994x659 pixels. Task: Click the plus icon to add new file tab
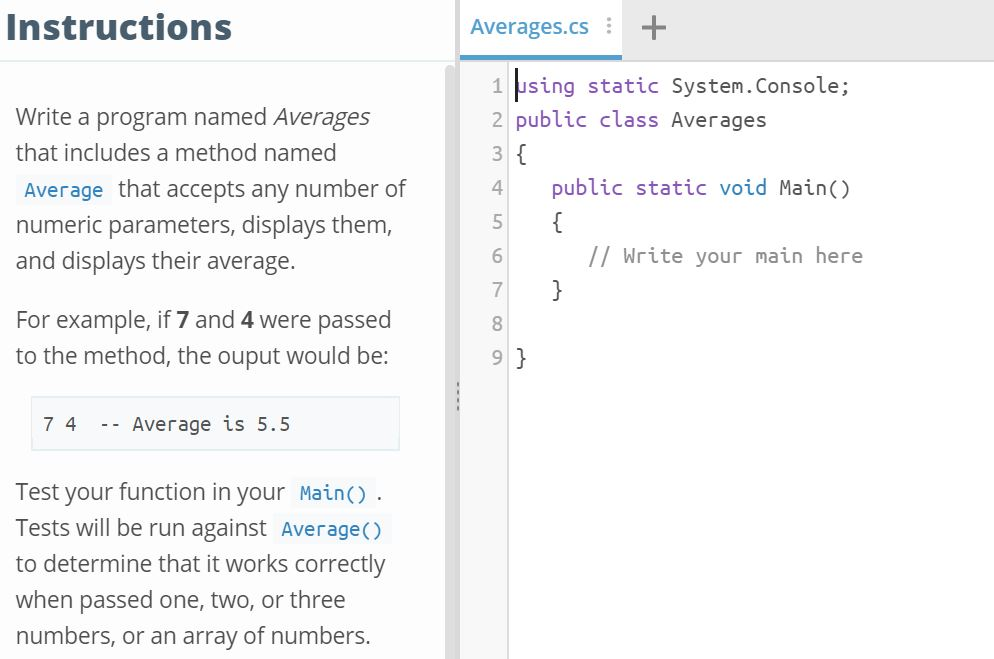653,27
